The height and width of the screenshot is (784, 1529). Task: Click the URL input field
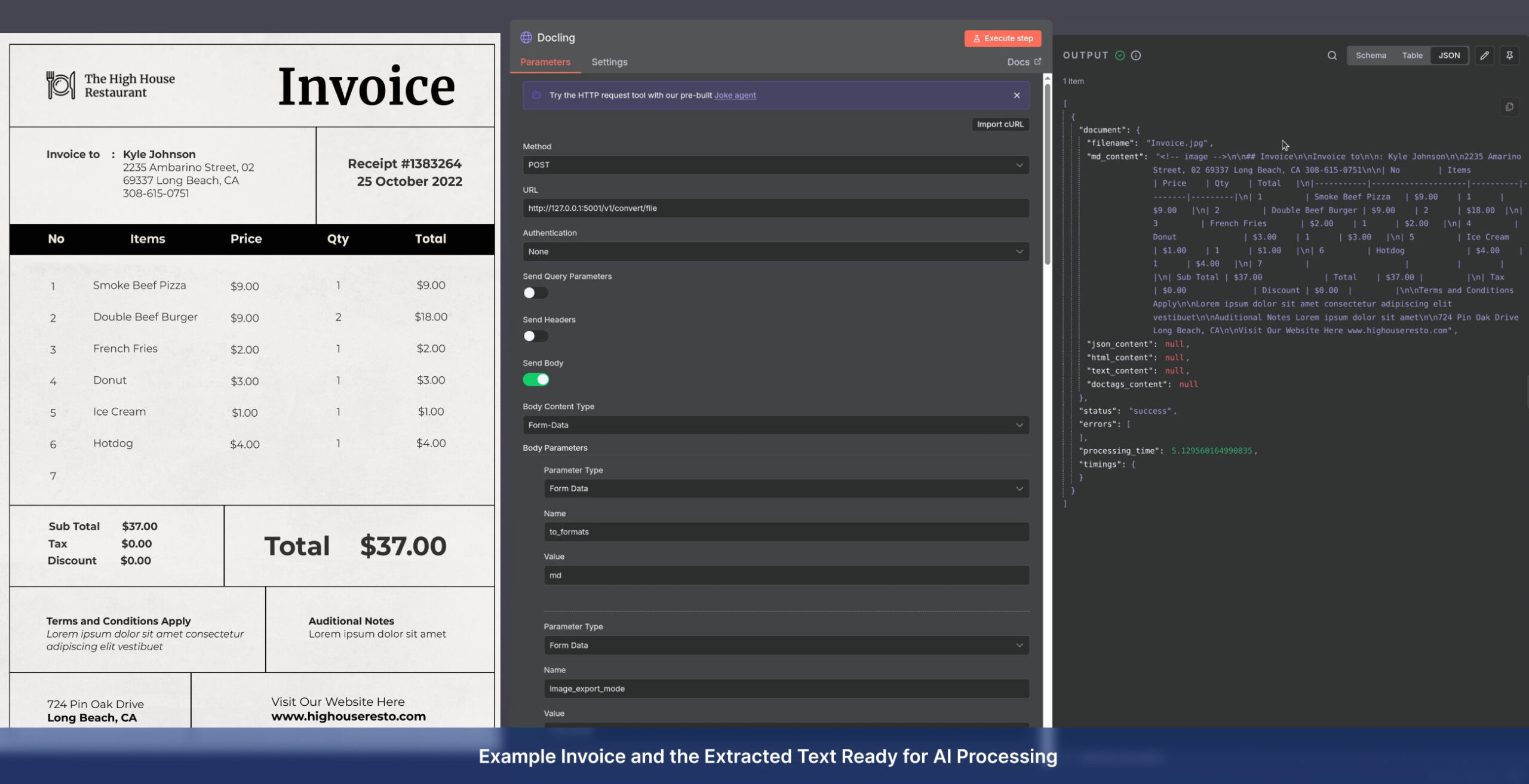775,208
